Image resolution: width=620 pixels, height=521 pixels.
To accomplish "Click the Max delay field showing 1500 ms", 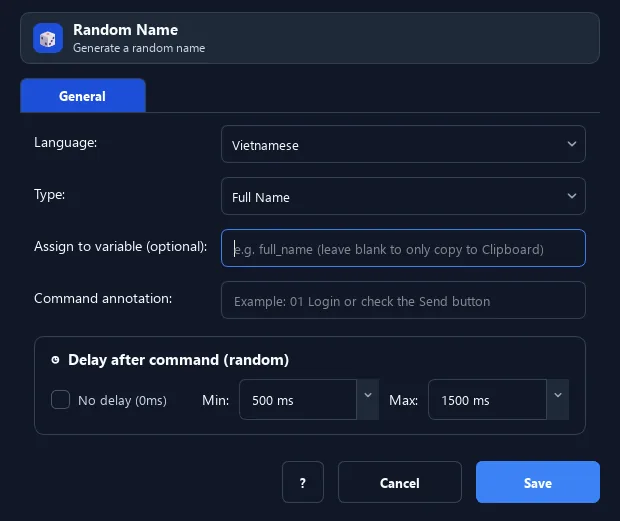I will pos(488,400).
